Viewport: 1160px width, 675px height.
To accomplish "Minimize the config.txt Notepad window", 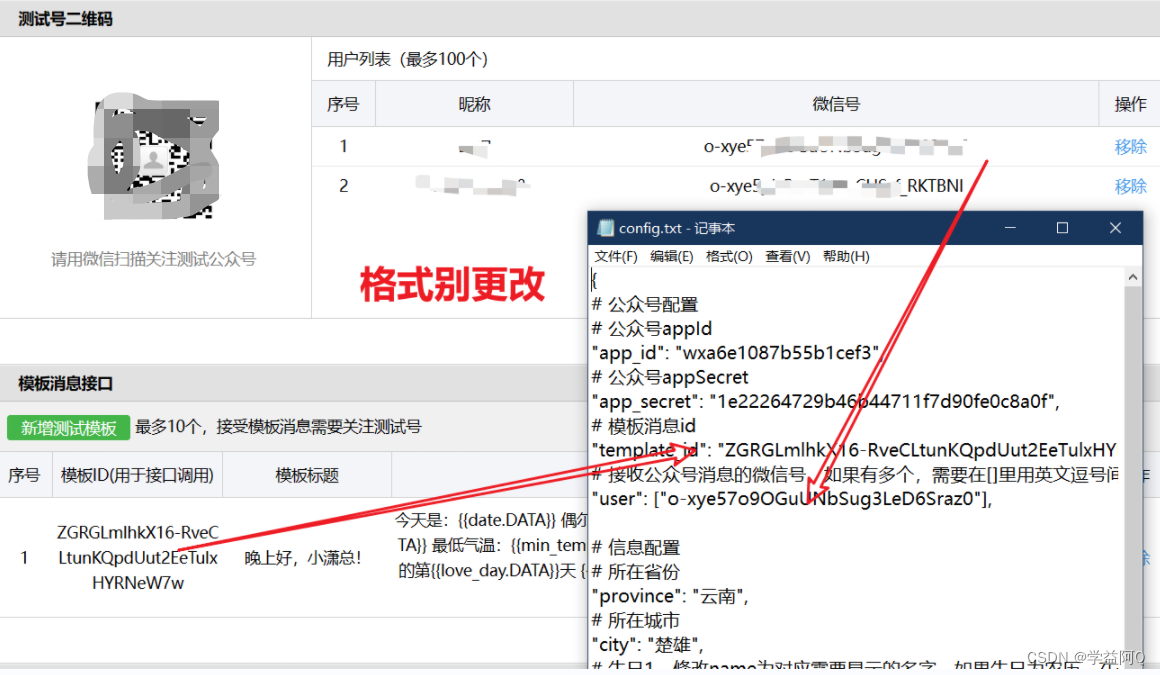I will (1010, 228).
